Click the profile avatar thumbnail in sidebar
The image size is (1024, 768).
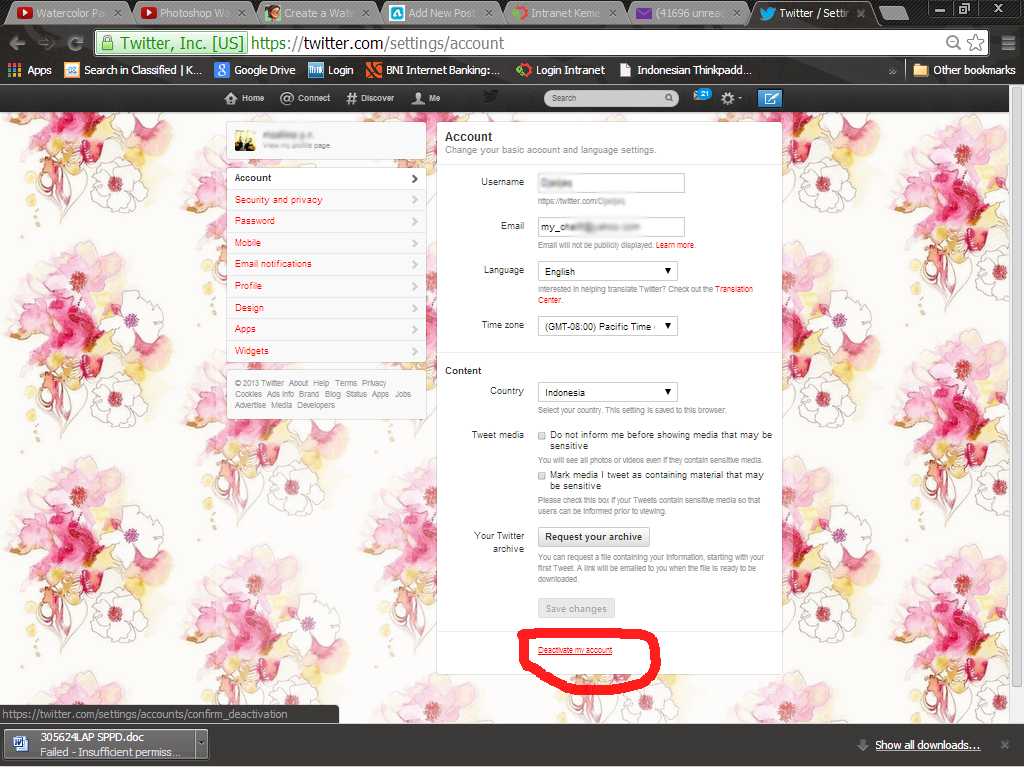pyautogui.click(x=246, y=140)
